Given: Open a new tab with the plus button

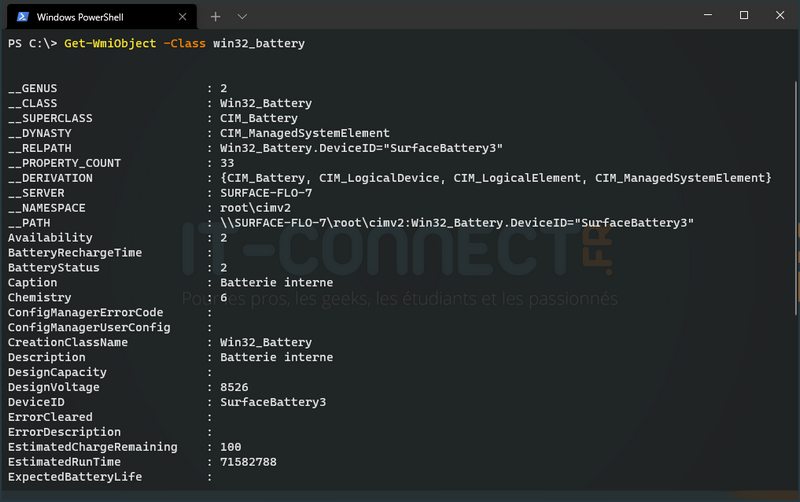Looking at the screenshot, I should (215, 16).
